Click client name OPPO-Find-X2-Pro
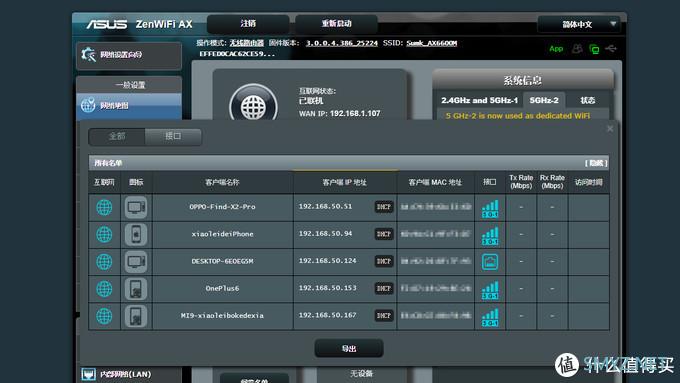The width and height of the screenshot is (680, 383). [222, 207]
